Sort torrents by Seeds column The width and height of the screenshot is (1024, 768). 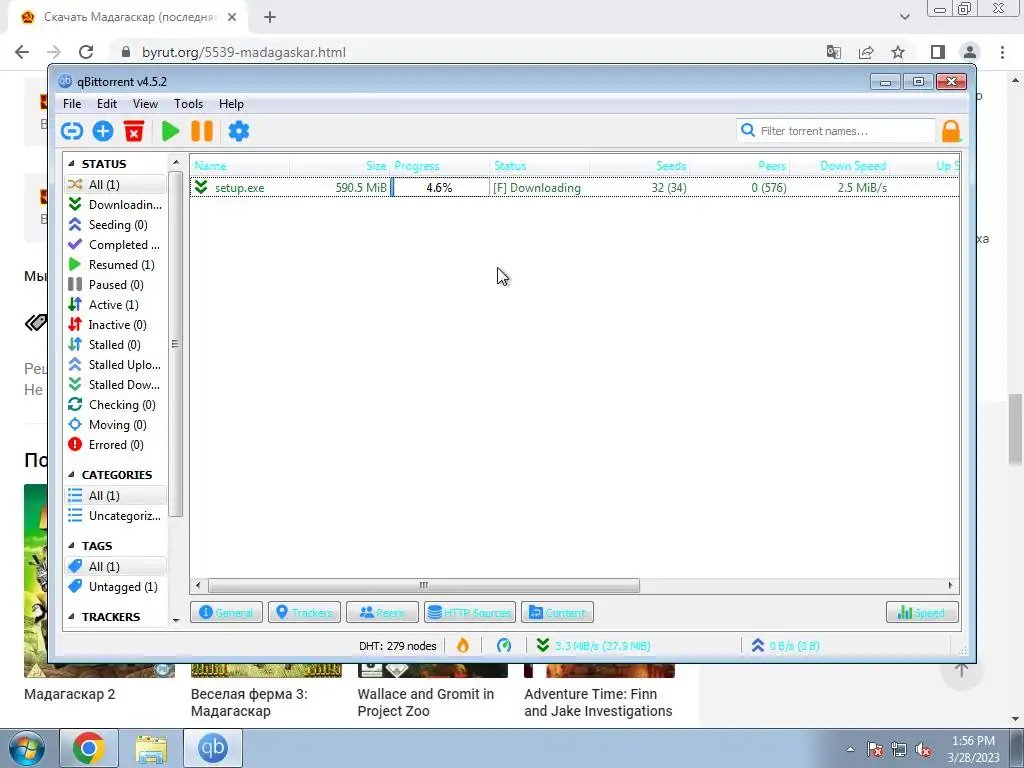click(x=639, y=166)
